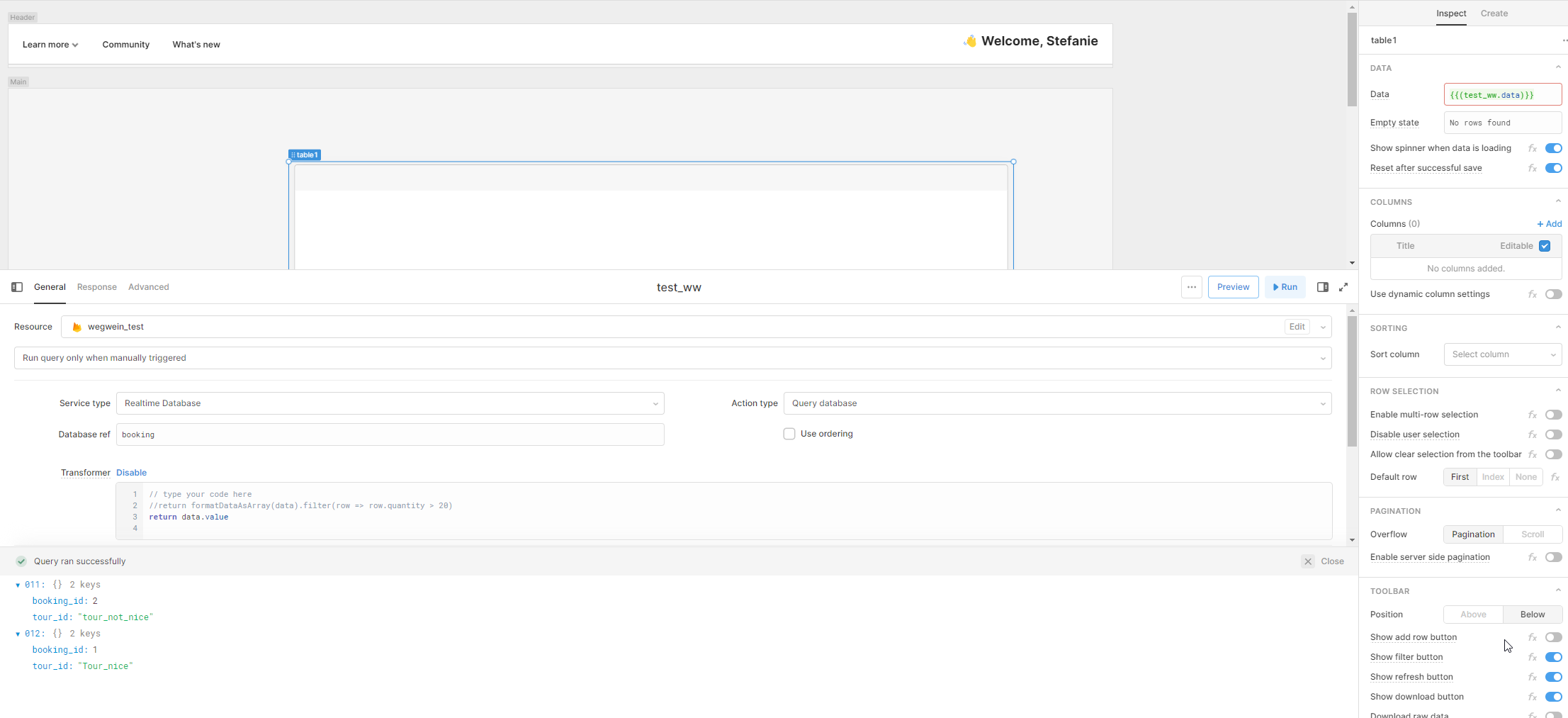Collapse the 011 result tree node
1568x718 pixels.
coord(18,585)
